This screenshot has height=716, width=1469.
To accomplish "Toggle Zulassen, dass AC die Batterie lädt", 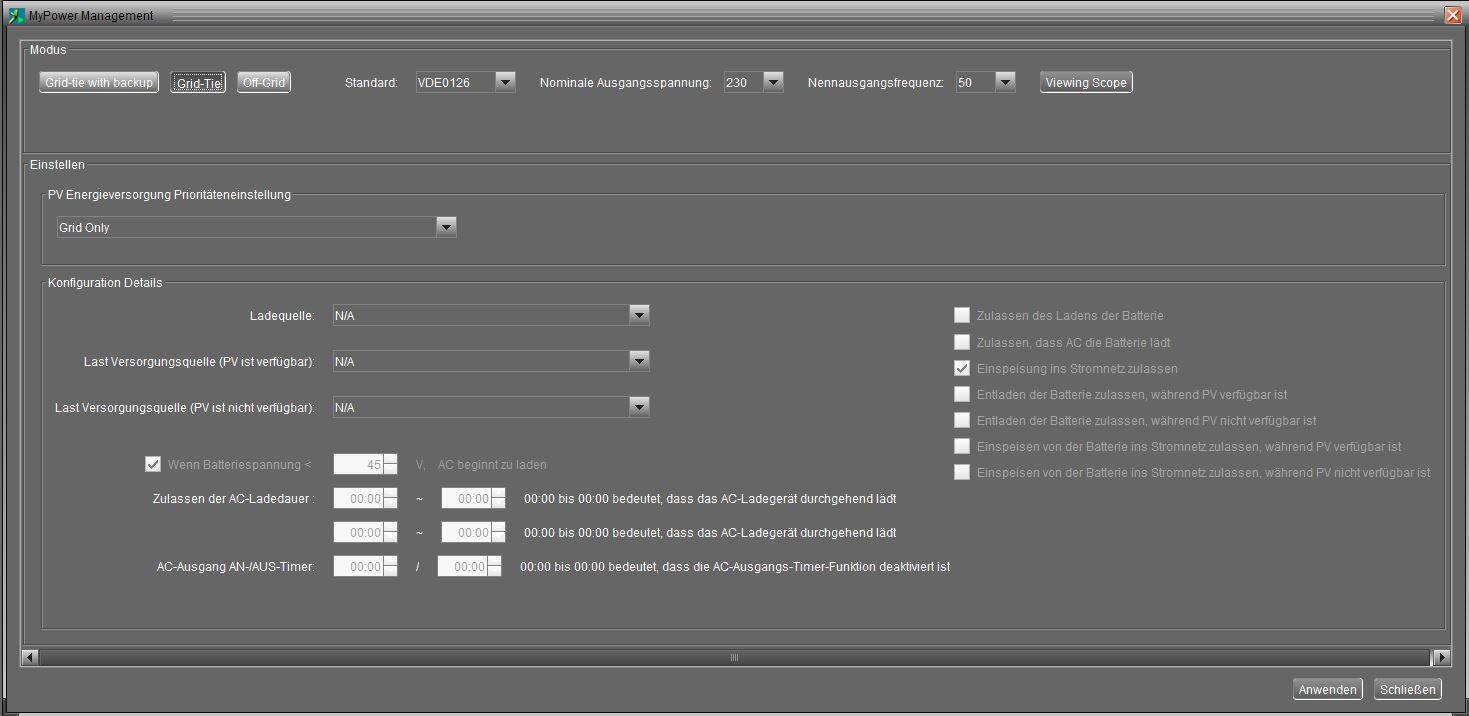I will (x=962, y=342).
